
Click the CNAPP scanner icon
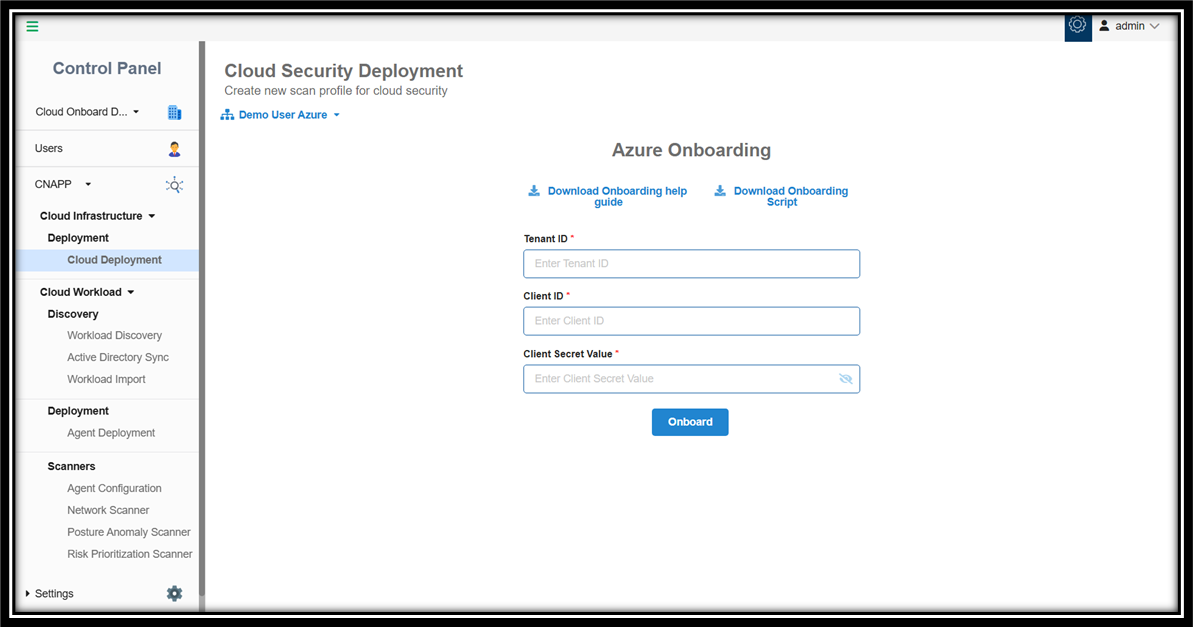click(x=174, y=185)
